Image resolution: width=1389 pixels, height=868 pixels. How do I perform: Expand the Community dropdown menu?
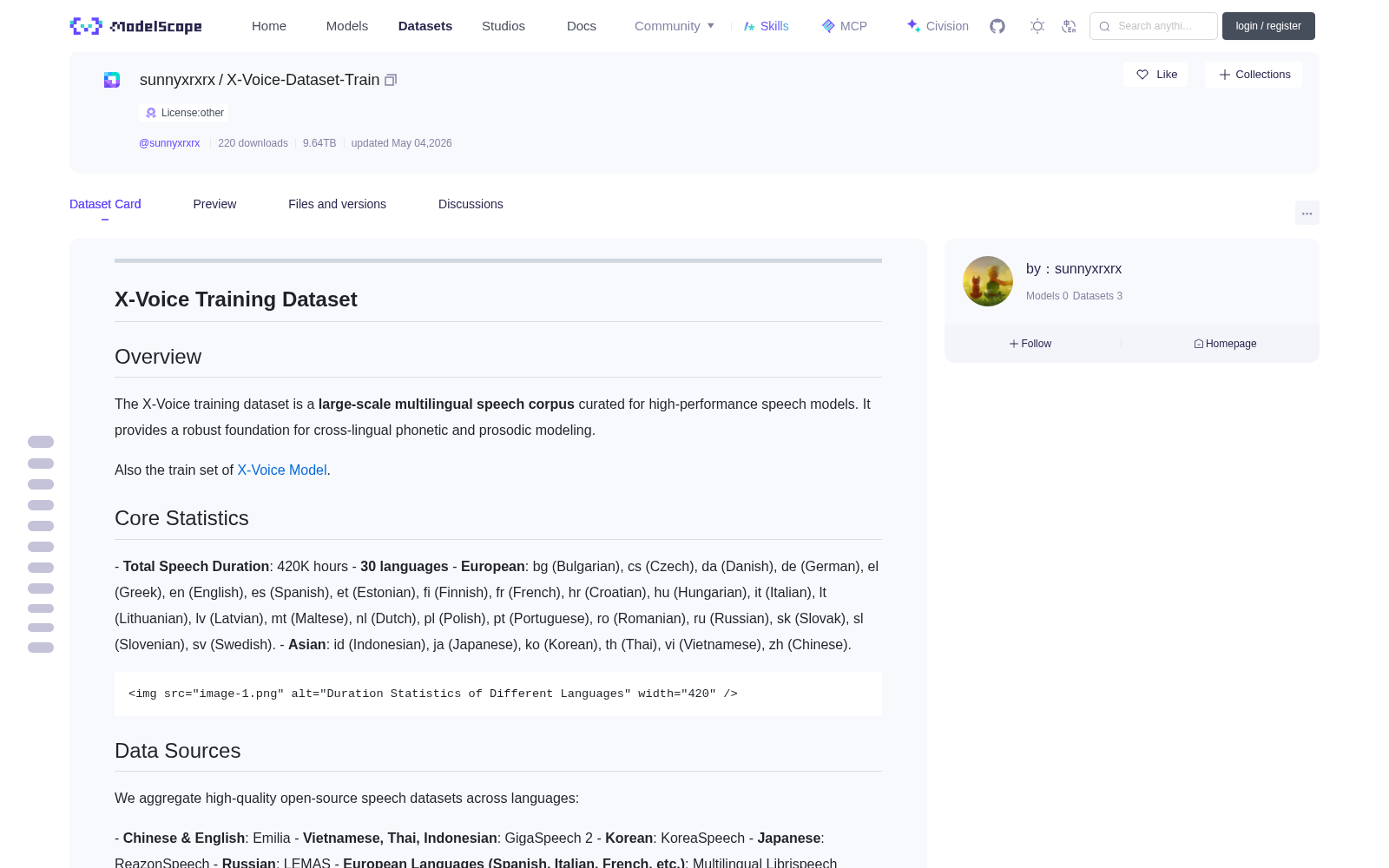[675, 26]
